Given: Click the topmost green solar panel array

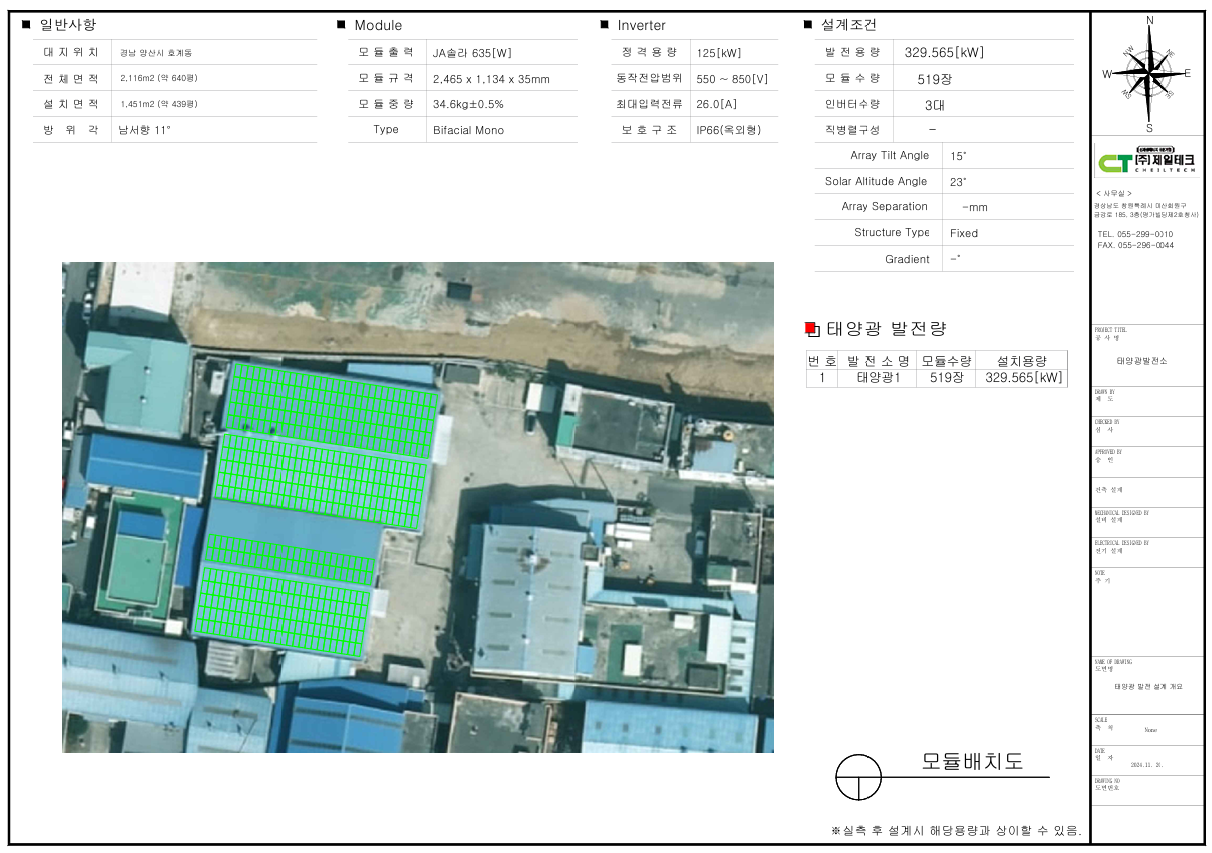Looking at the screenshot, I should pos(333,408).
